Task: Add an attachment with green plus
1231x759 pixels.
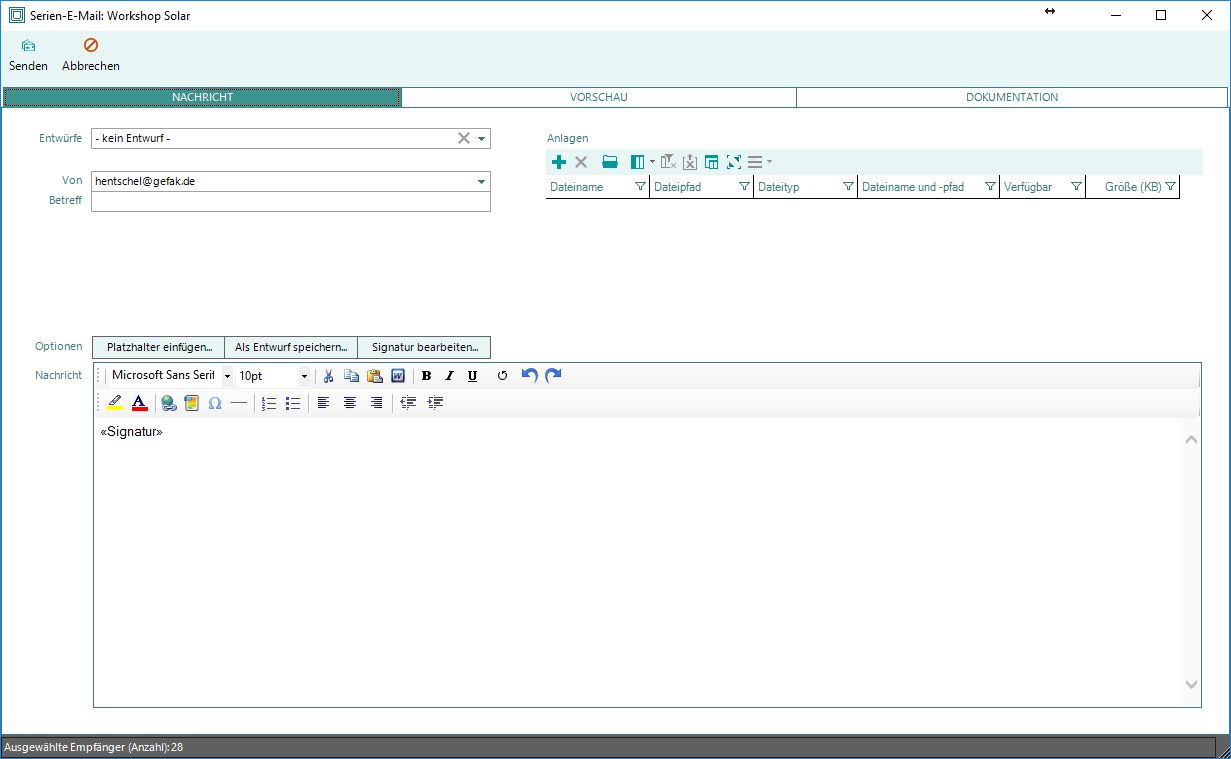Action: [558, 162]
